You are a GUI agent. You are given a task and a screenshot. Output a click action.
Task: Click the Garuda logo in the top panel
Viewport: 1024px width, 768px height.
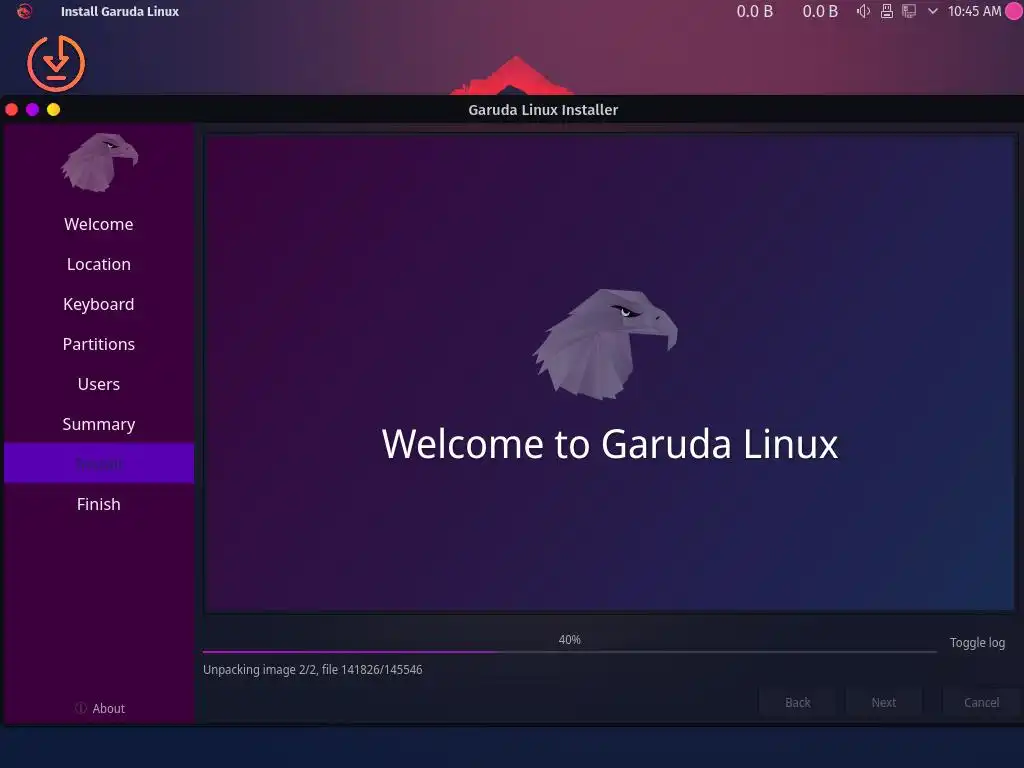click(24, 11)
